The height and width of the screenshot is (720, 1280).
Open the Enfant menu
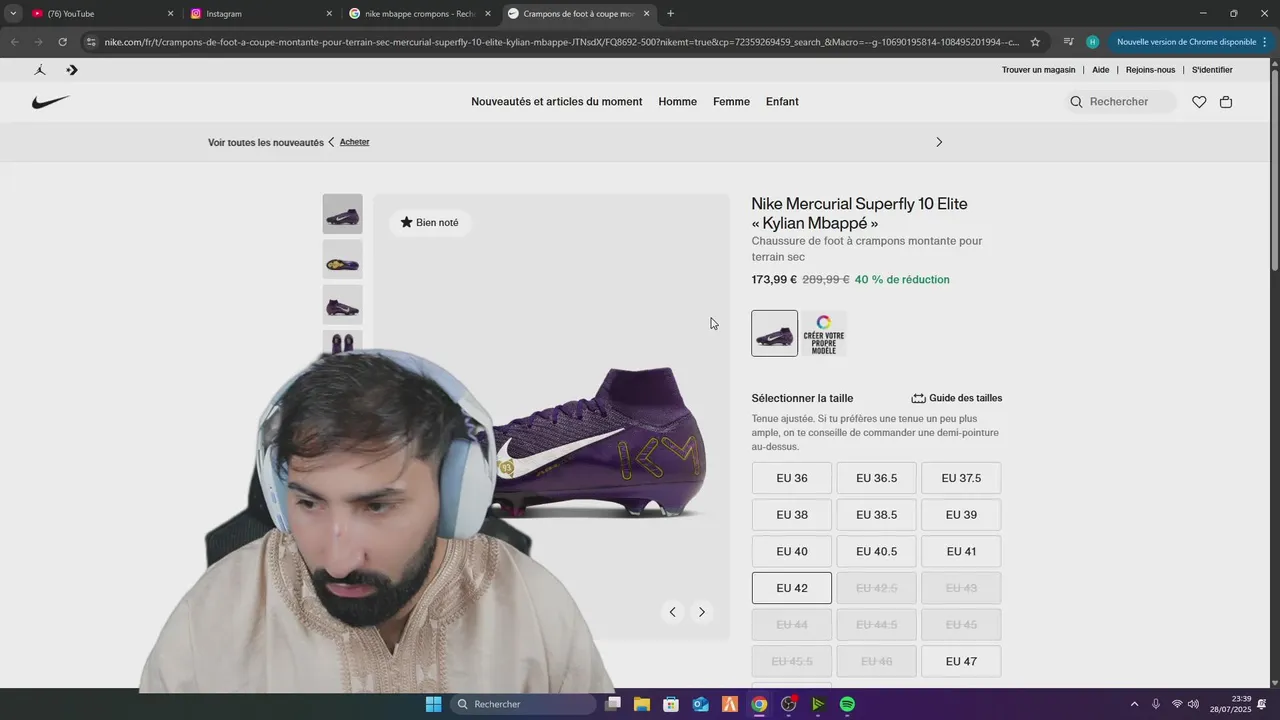point(782,102)
